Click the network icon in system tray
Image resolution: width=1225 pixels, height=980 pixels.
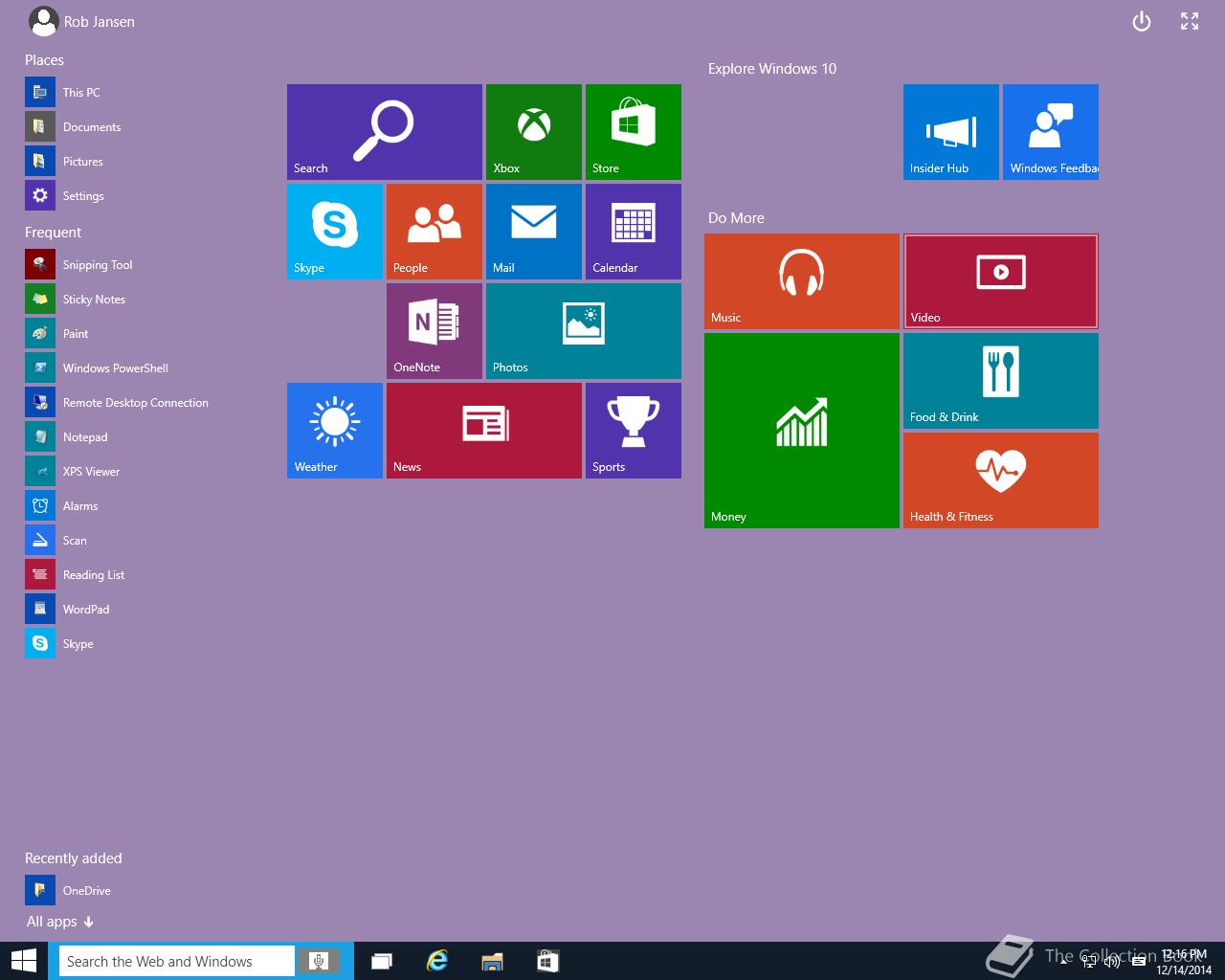[1089, 962]
